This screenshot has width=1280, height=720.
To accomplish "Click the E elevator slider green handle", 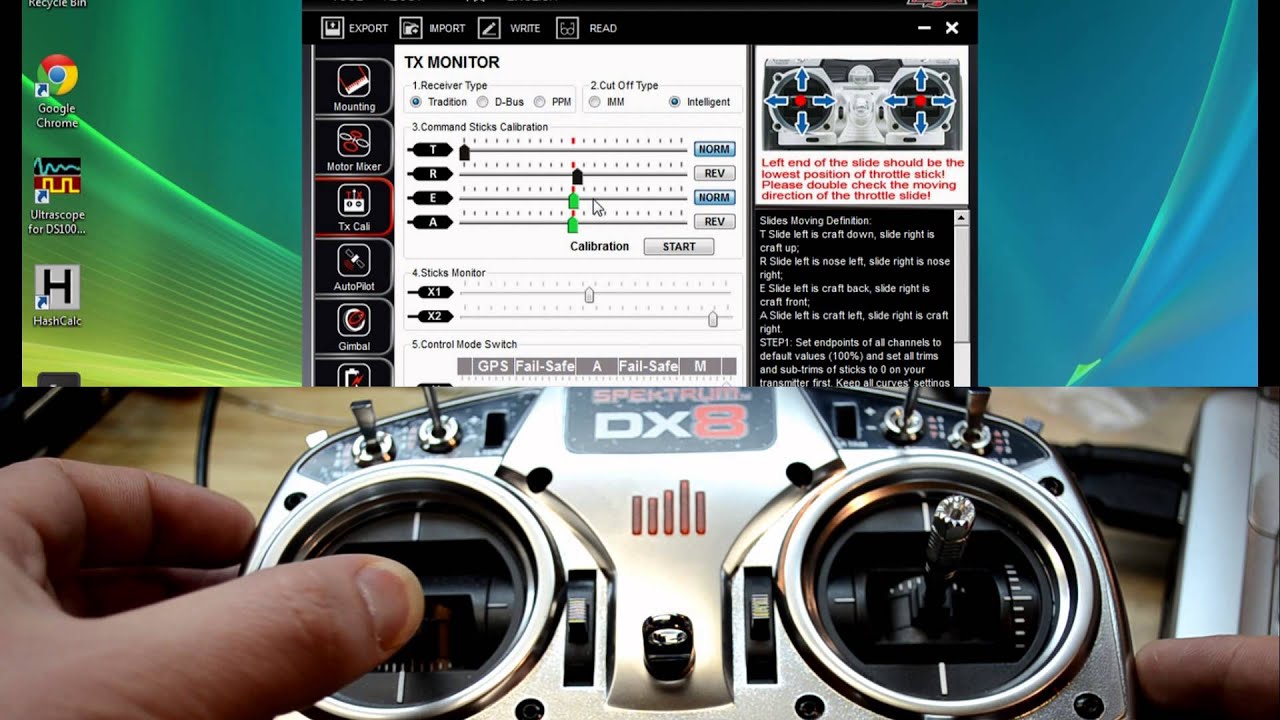I will [x=573, y=201].
